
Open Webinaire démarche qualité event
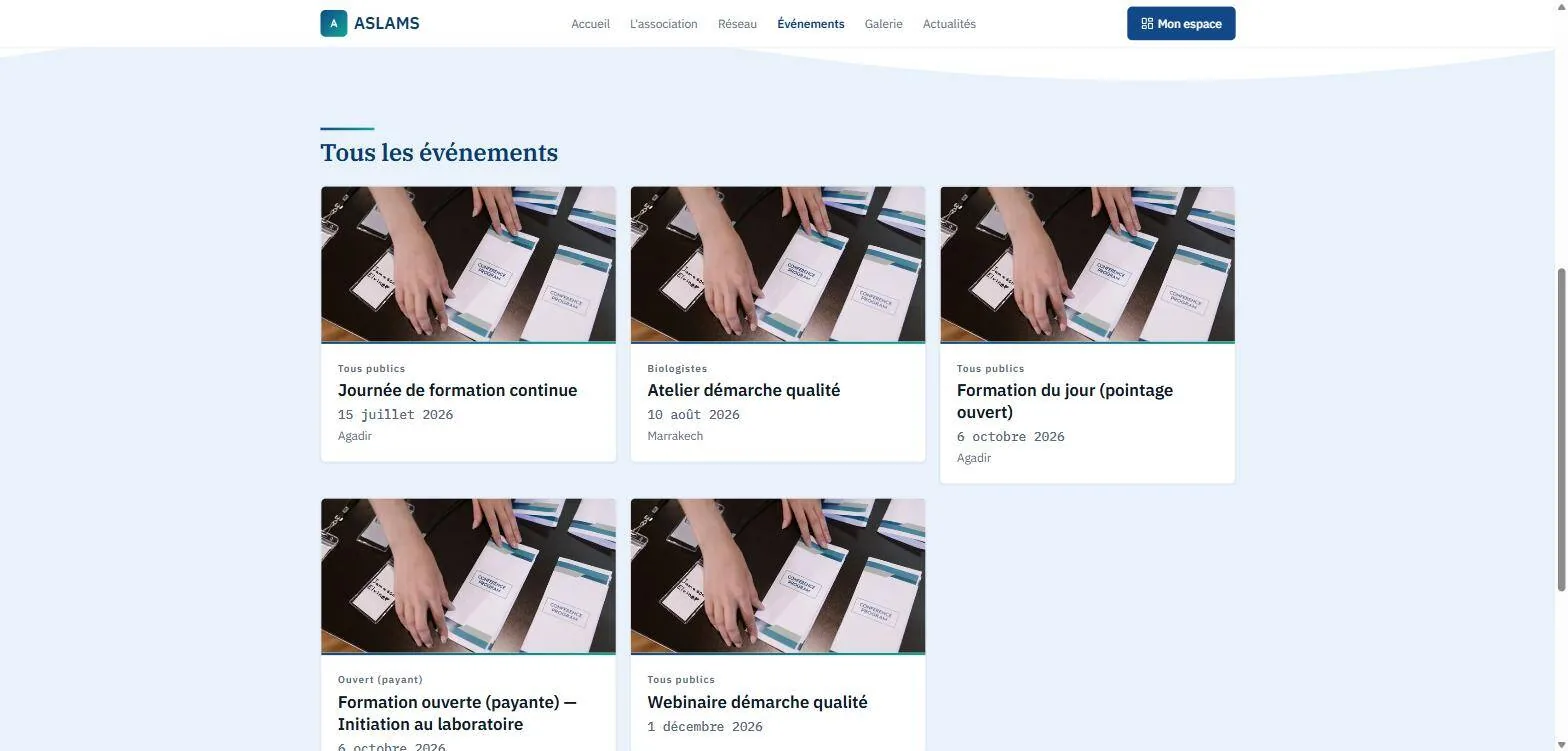pyautogui.click(x=757, y=702)
